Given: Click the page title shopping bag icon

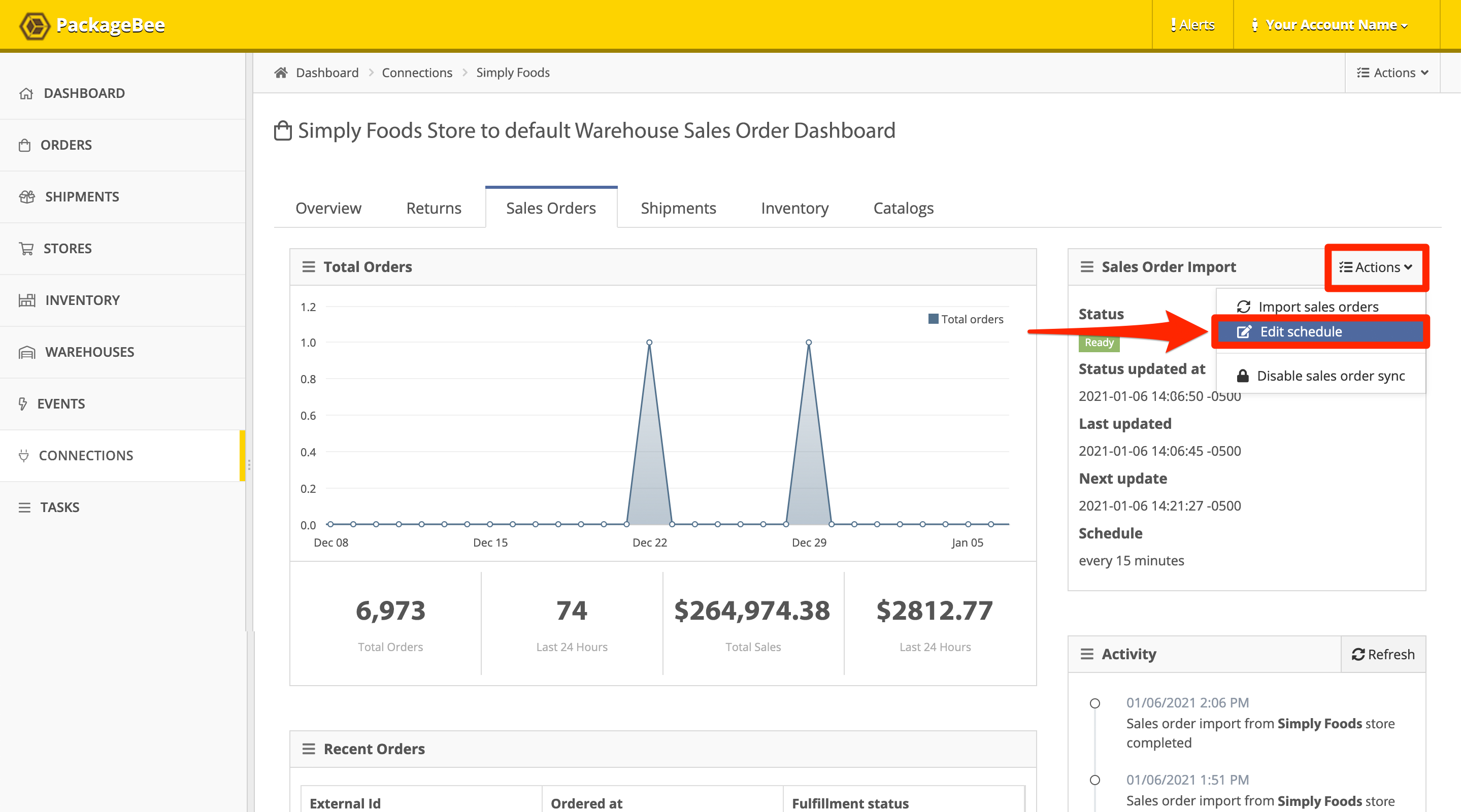Looking at the screenshot, I should pos(283,130).
